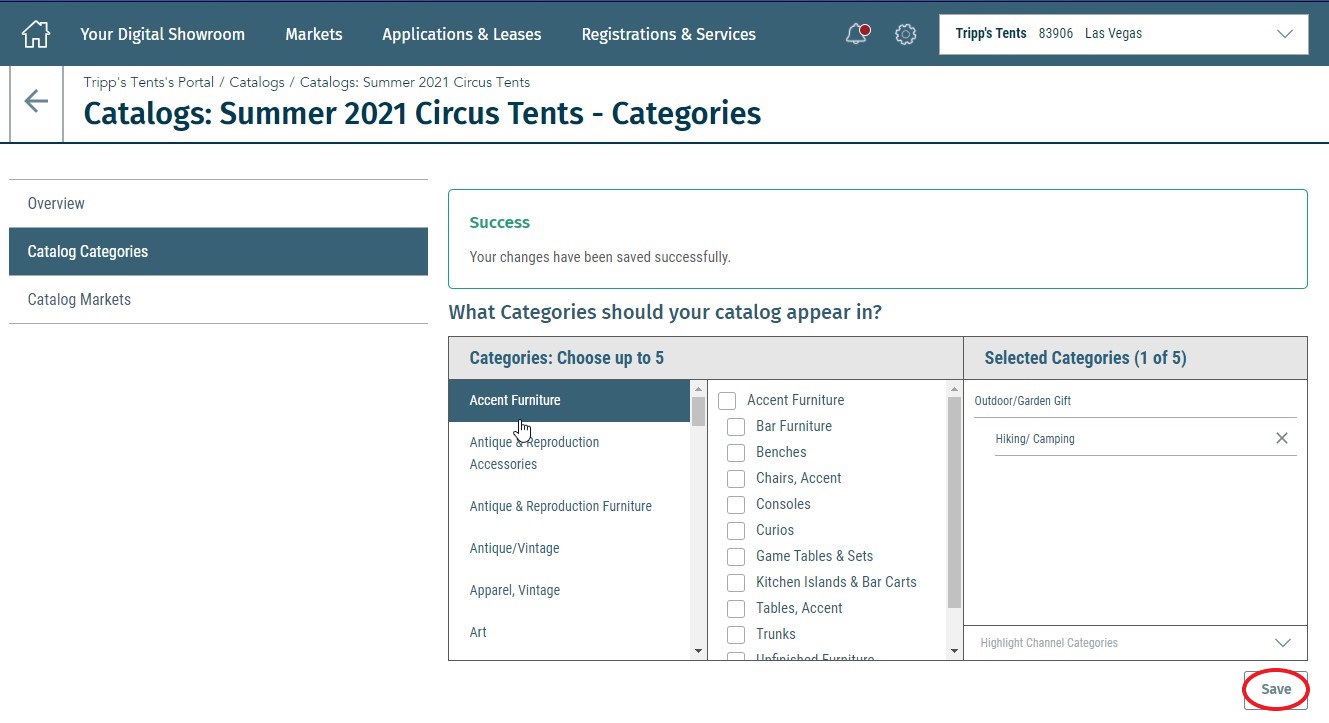The width and height of the screenshot is (1329, 723).
Task: Remove the Hiking/ Camping selected category
Action: (x=1281, y=439)
